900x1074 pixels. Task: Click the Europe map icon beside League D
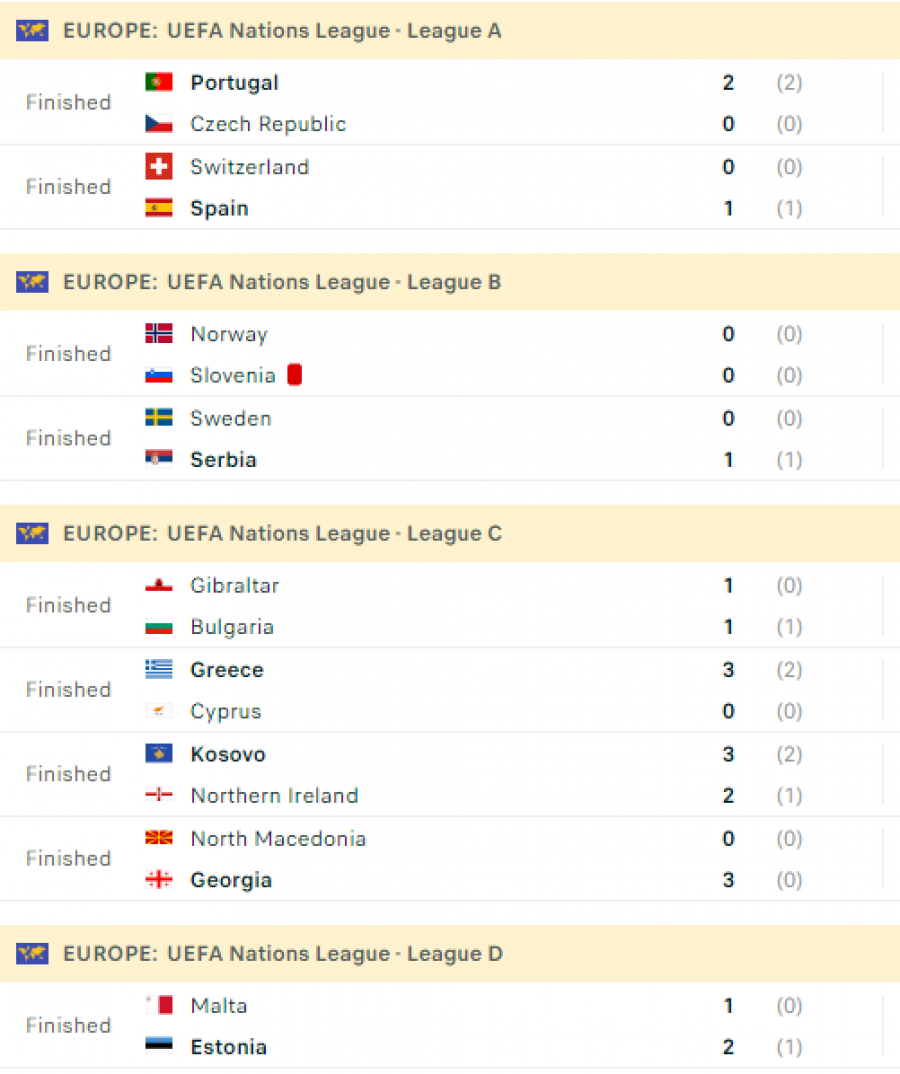point(32,953)
